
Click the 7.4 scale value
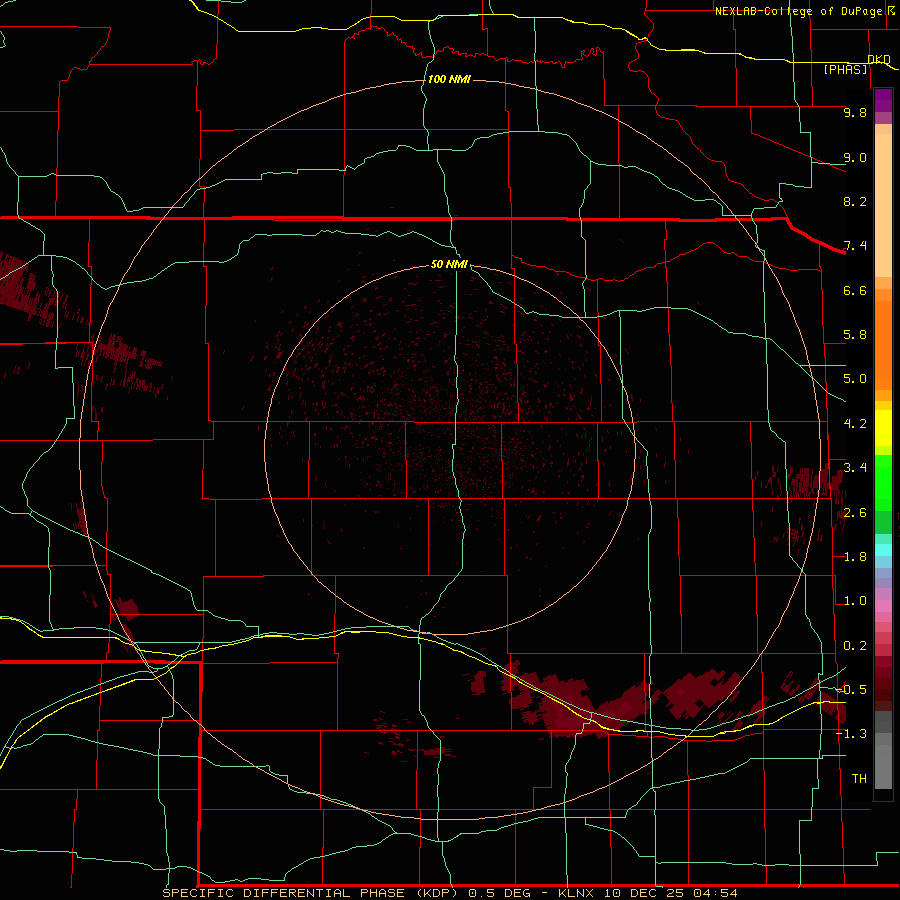(855, 246)
